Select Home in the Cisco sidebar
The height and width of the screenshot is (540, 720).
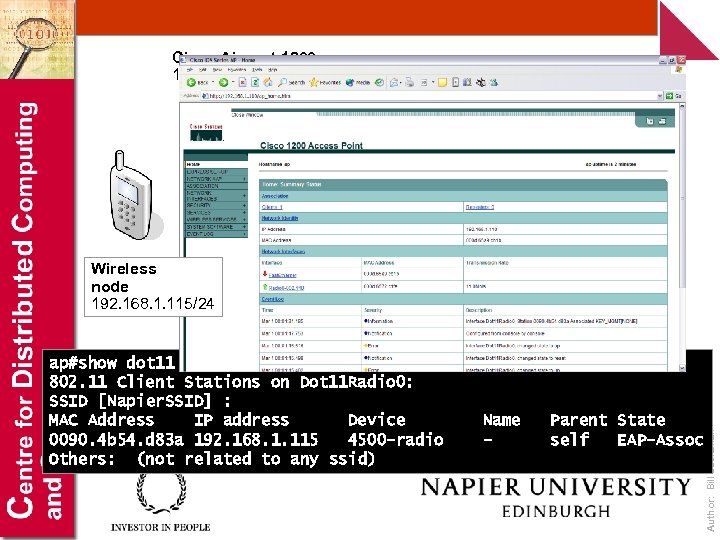[x=216, y=164]
